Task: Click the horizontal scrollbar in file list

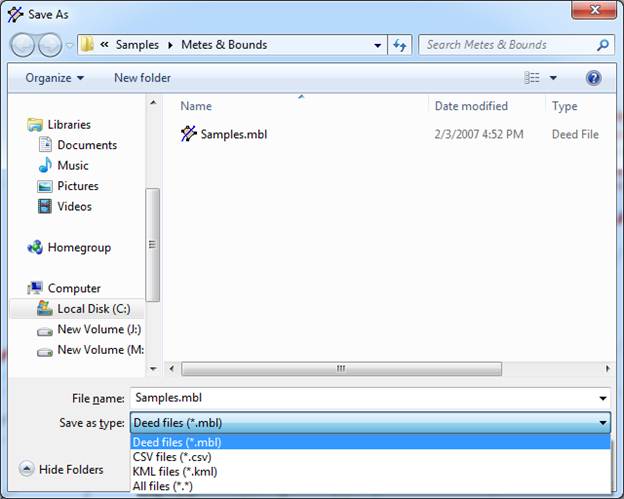Action: click(340, 368)
